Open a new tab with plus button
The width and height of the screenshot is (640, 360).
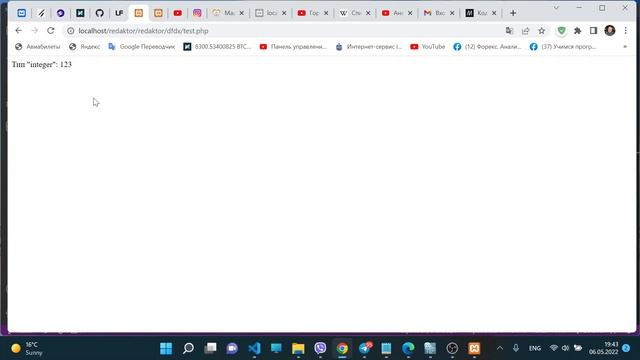[513, 13]
